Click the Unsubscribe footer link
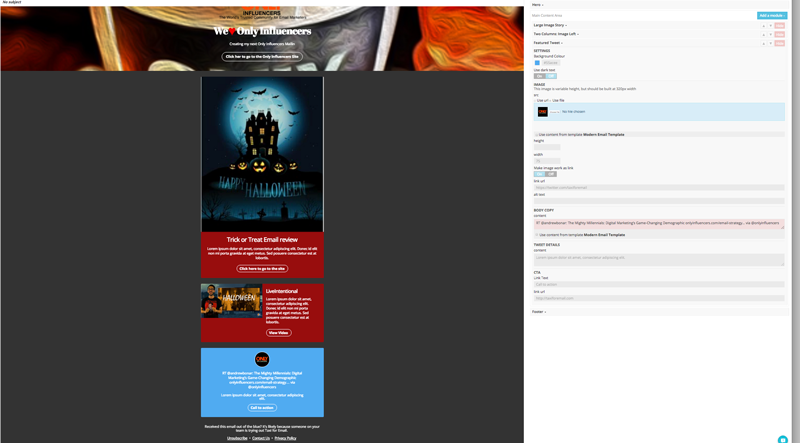This screenshot has width=800, height=443. tap(237, 438)
